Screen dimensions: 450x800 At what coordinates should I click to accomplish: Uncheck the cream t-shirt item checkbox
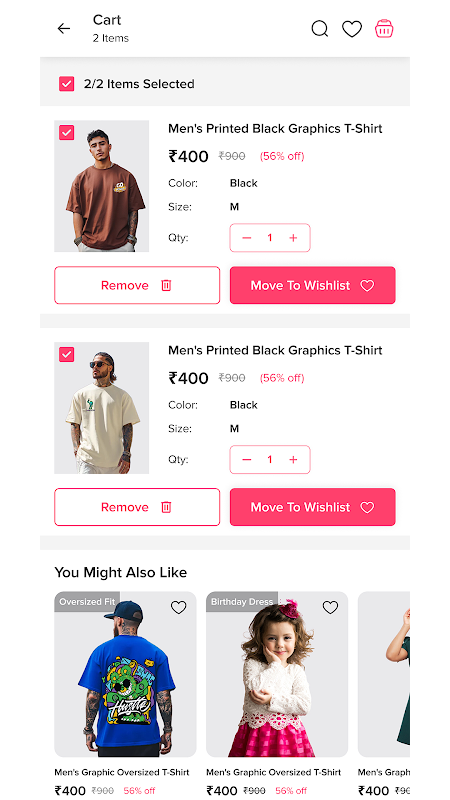point(66,354)
